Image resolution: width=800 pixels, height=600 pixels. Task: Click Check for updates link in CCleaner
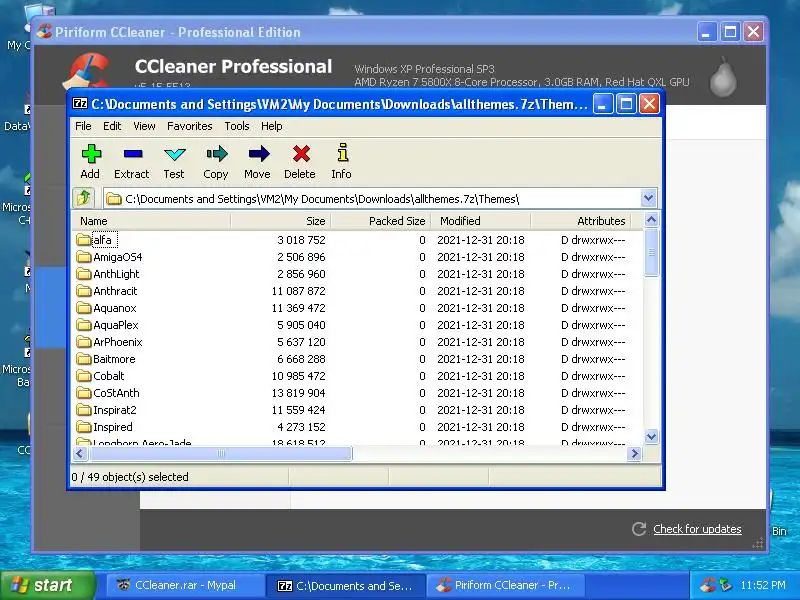click(697, 529)
